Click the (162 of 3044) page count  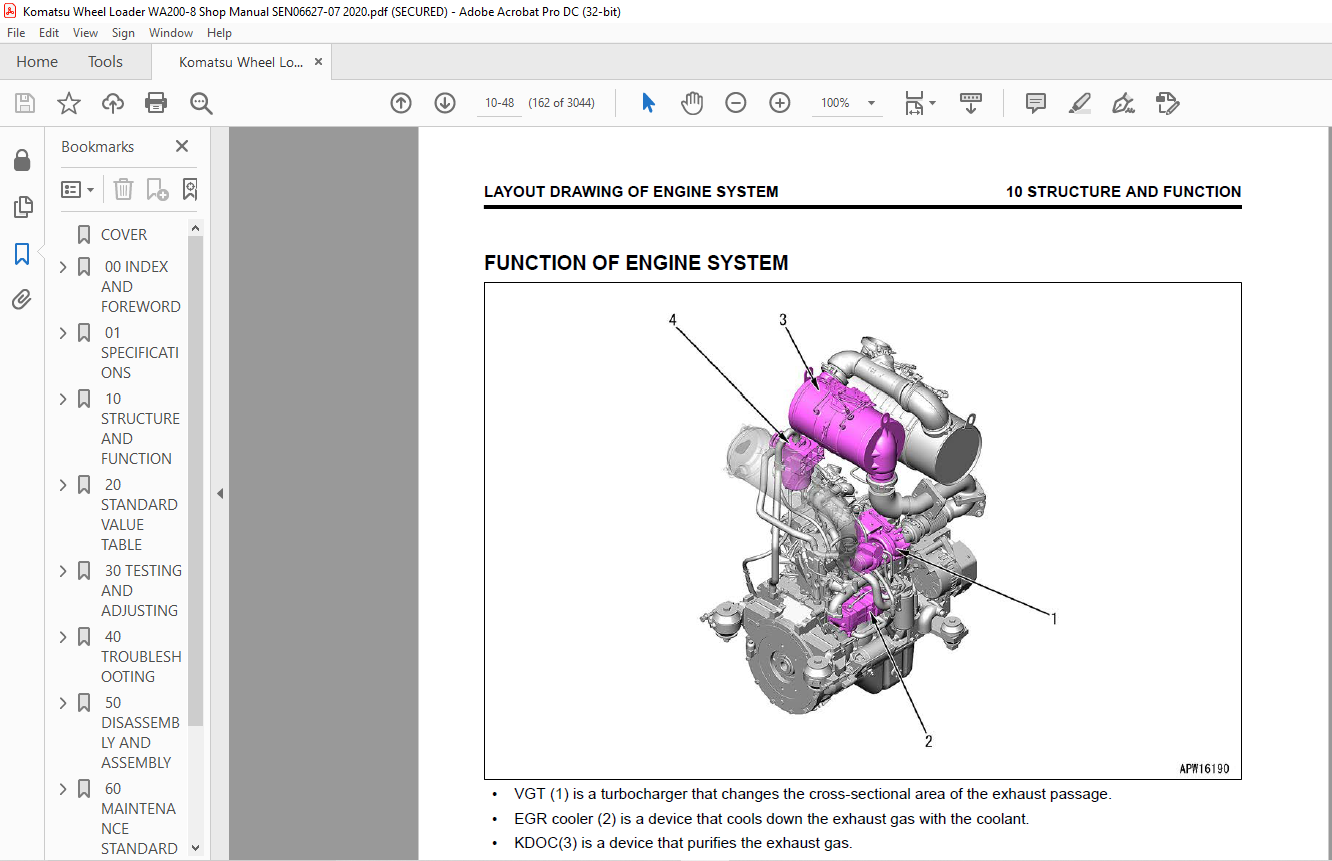click(x=562, y=103)
